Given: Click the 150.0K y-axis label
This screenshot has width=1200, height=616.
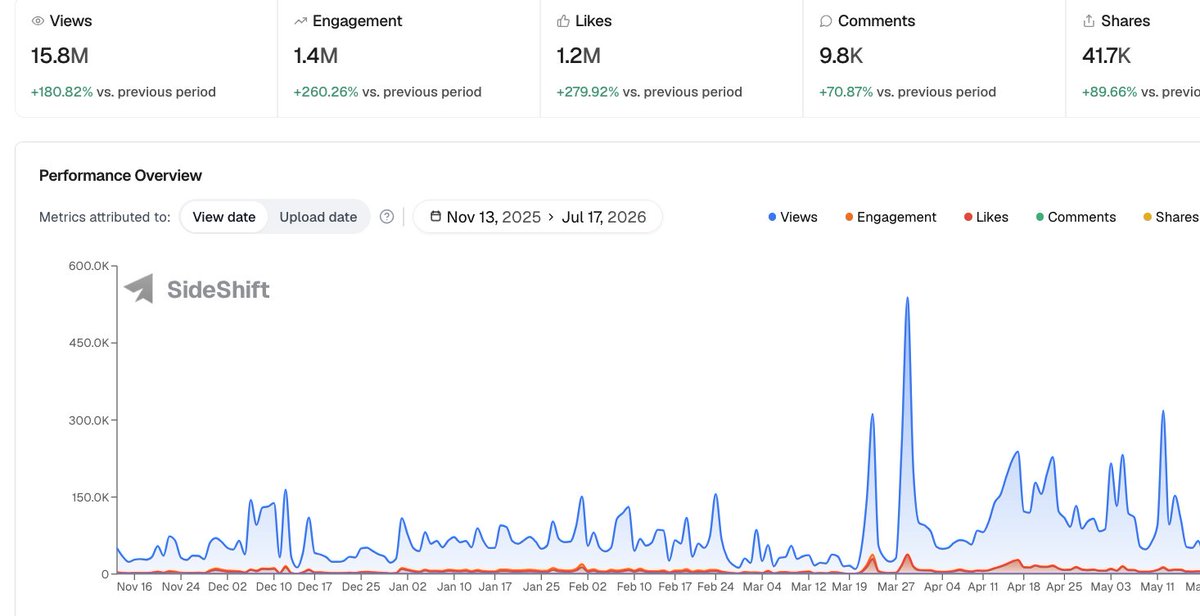Looking at the screenshot, I should pyautogui.click(x=88, y=497).
